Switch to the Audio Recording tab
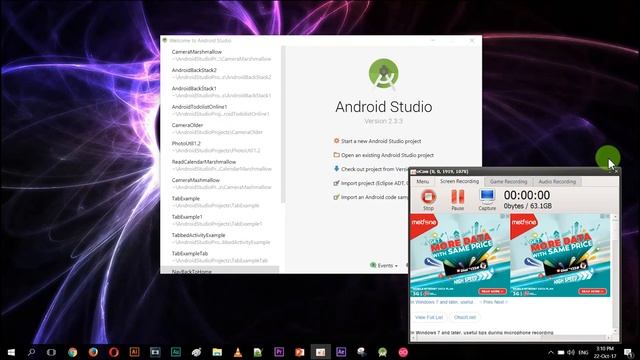Viewport: 640px width, 360px height. (557, 182)
